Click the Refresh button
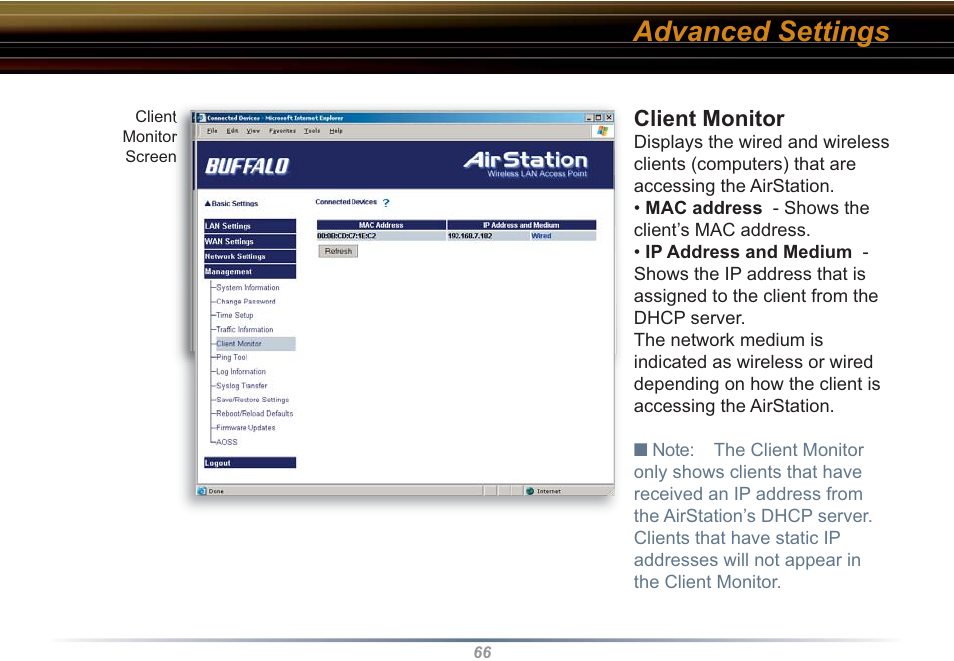The image size is (954, 661). pos(338,251)
